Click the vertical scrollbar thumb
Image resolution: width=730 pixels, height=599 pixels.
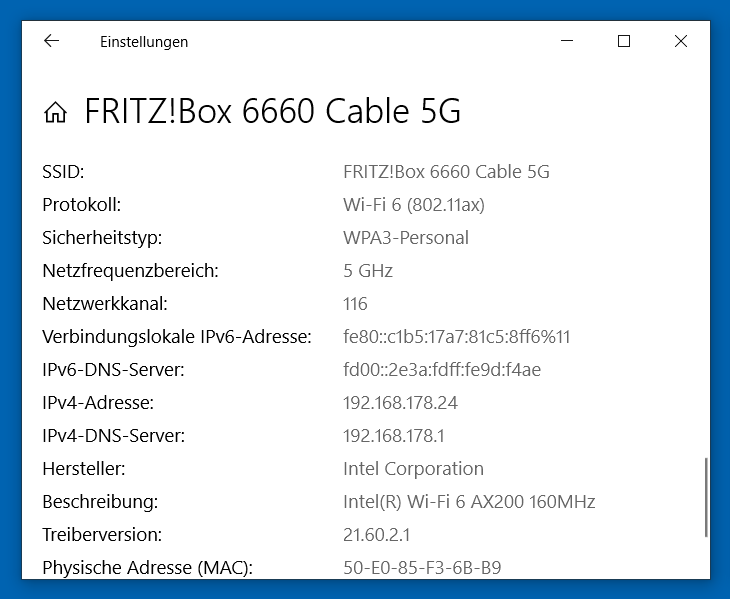706,497
